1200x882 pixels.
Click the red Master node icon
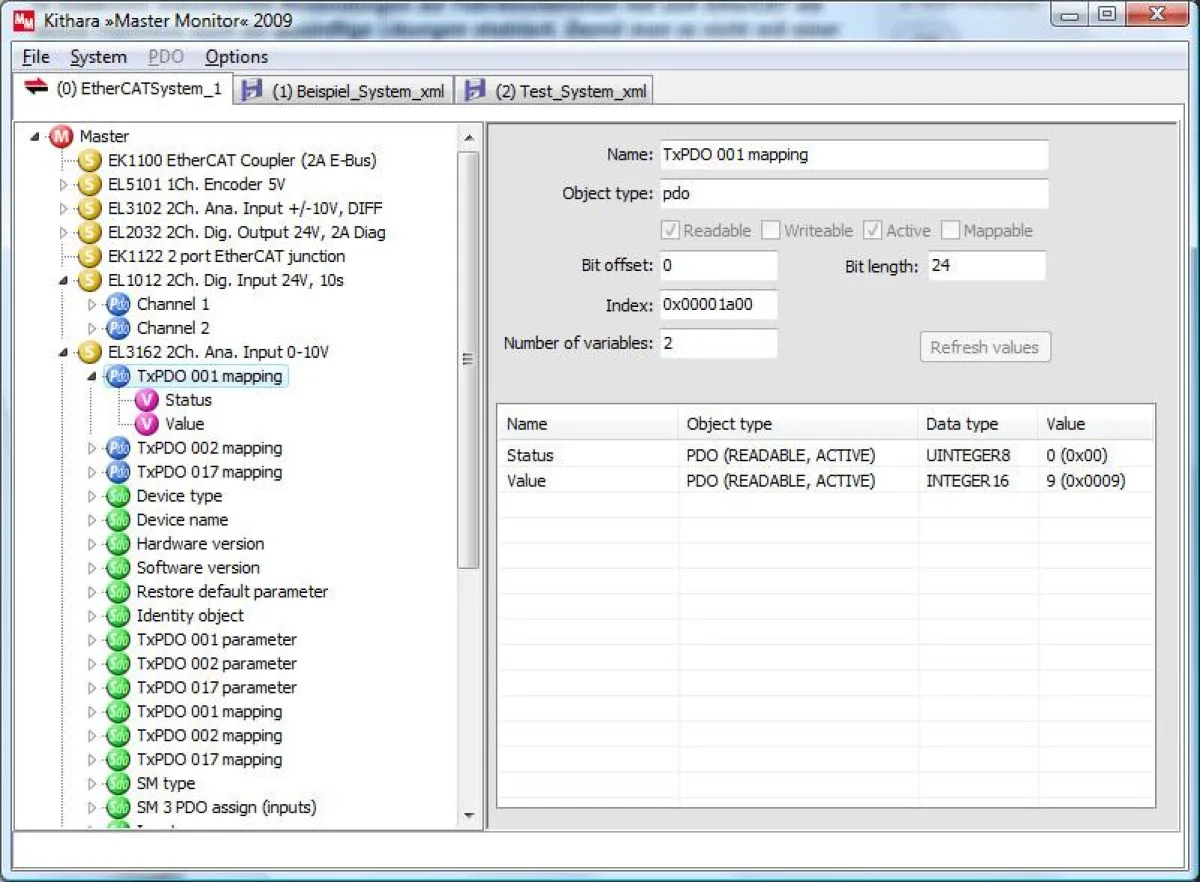[62, 136]
